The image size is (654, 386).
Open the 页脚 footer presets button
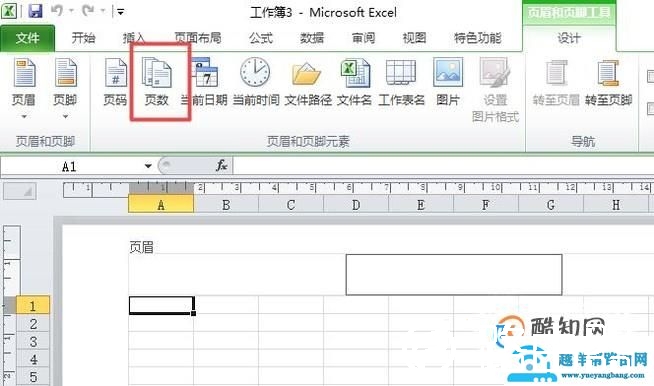[65, 88]
